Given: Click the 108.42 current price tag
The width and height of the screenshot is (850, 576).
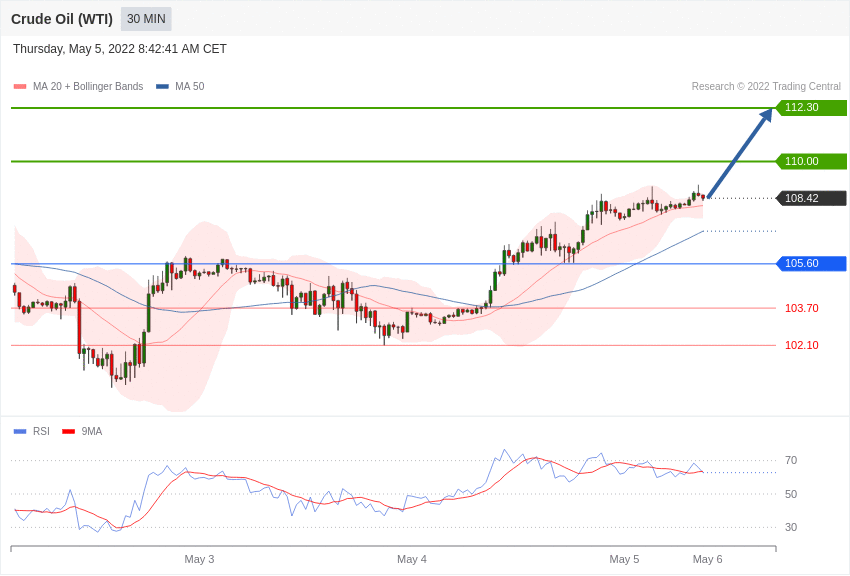Looking at the screenshot, I should click(812, 198).
